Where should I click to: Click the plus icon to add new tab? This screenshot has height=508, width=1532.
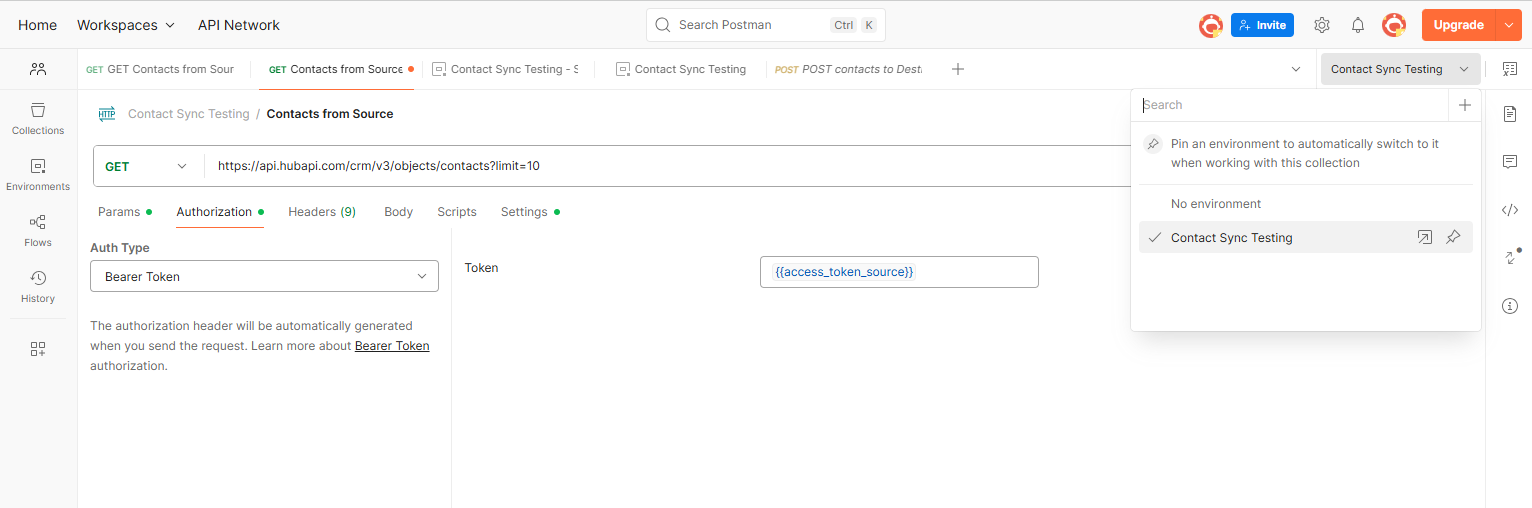pyautogui.click(x=958, y=69)
